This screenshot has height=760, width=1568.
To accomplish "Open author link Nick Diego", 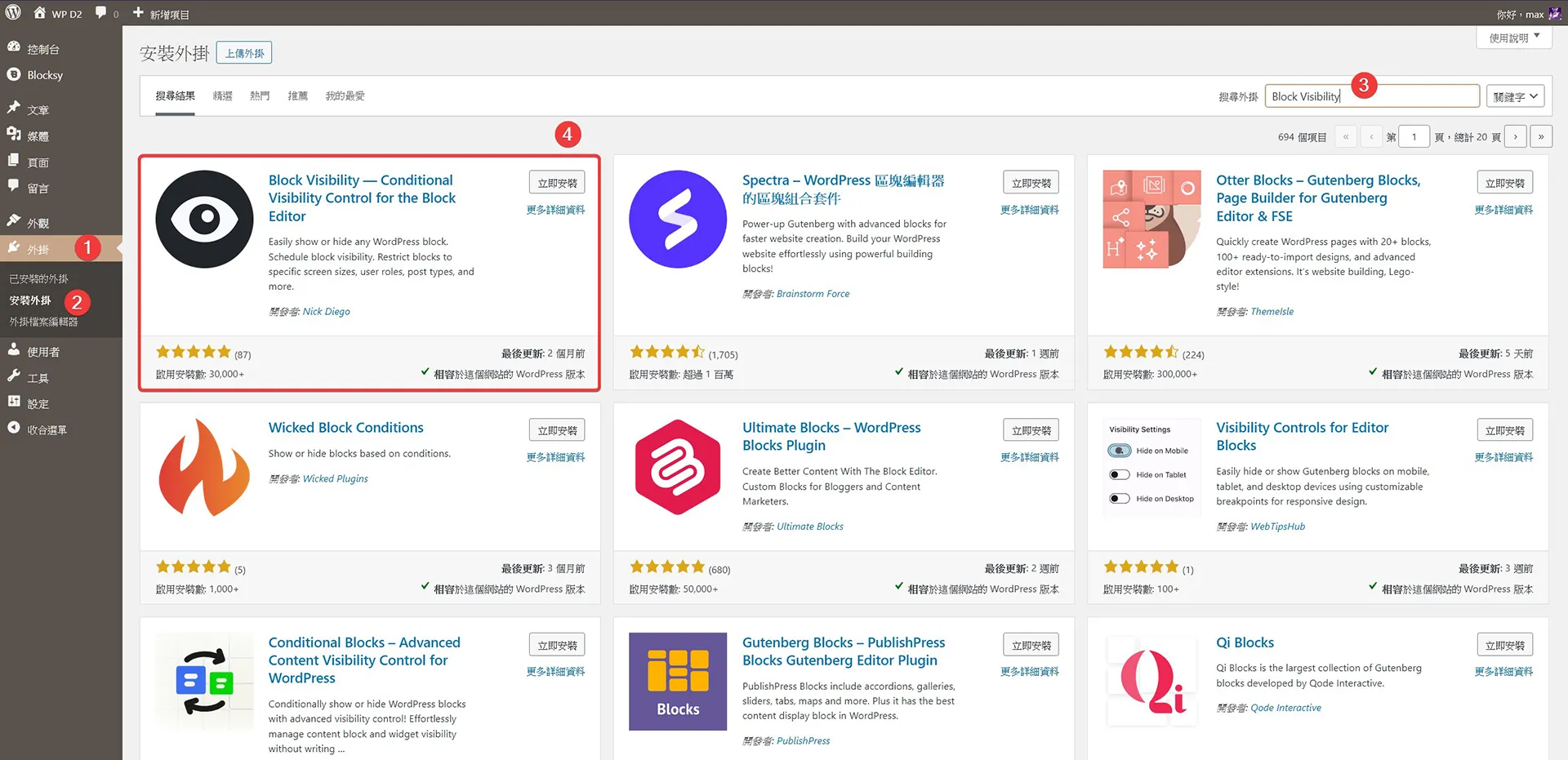I will 326,311.
